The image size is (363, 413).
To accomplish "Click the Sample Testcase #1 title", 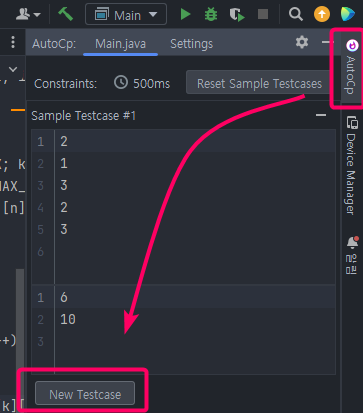I will [x=83, y=116].
